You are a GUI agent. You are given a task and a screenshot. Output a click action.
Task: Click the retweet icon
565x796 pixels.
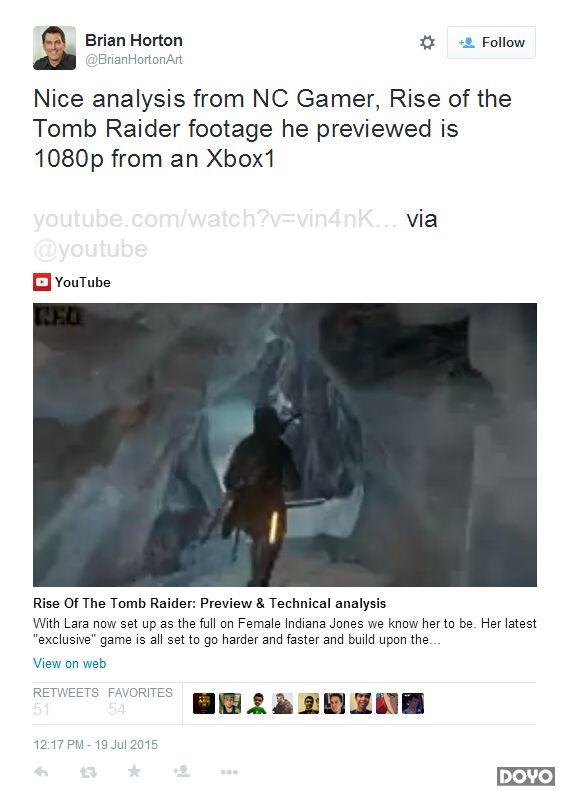point(88,772)
